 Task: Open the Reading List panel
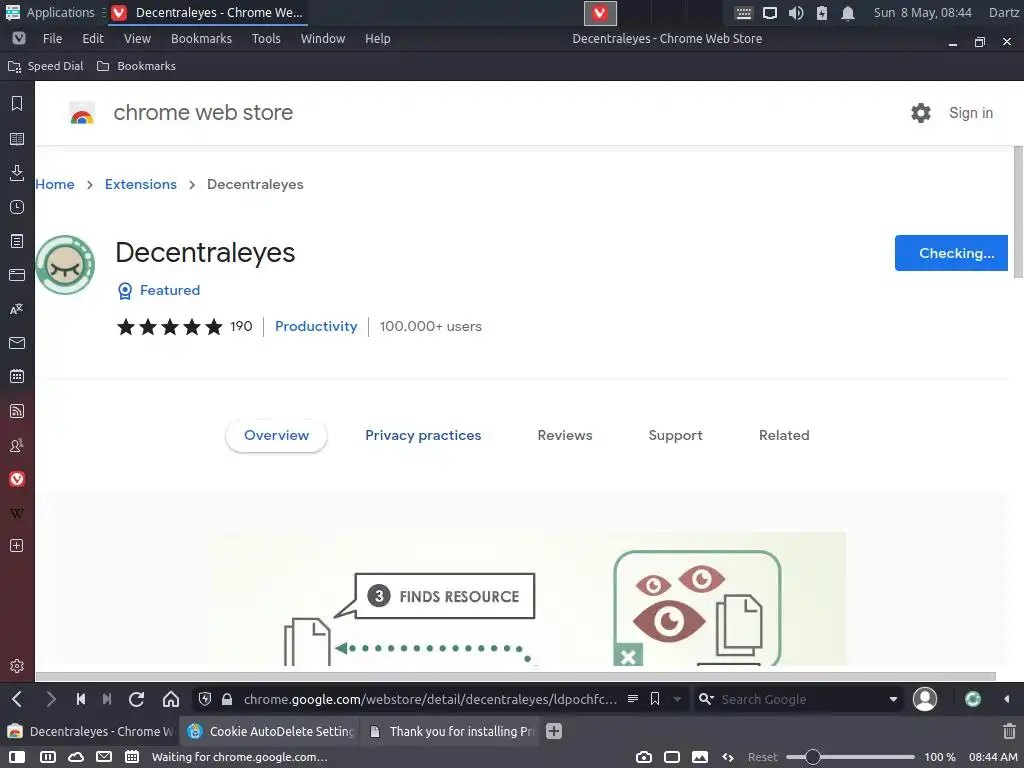point(17,138)
